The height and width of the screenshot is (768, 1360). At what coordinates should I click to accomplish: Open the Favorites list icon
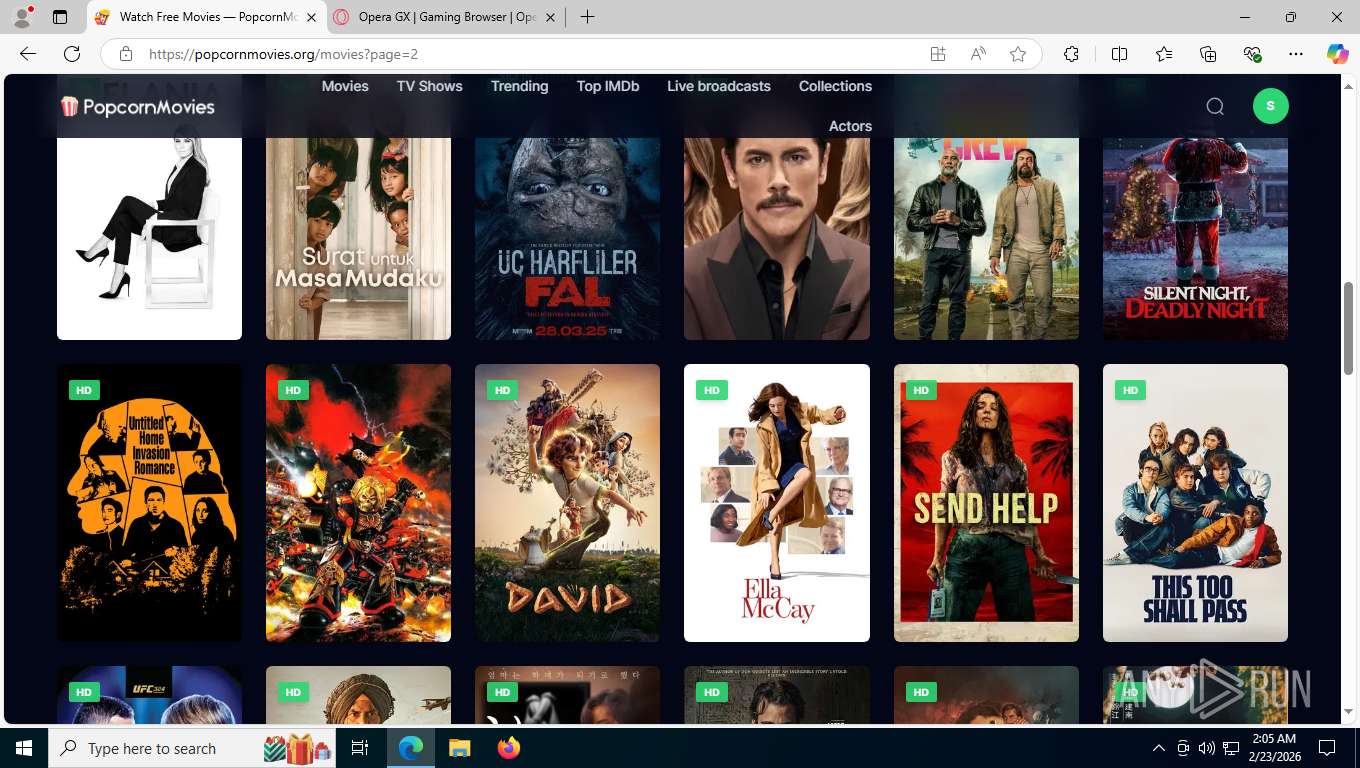click(x=1164, y=54)
